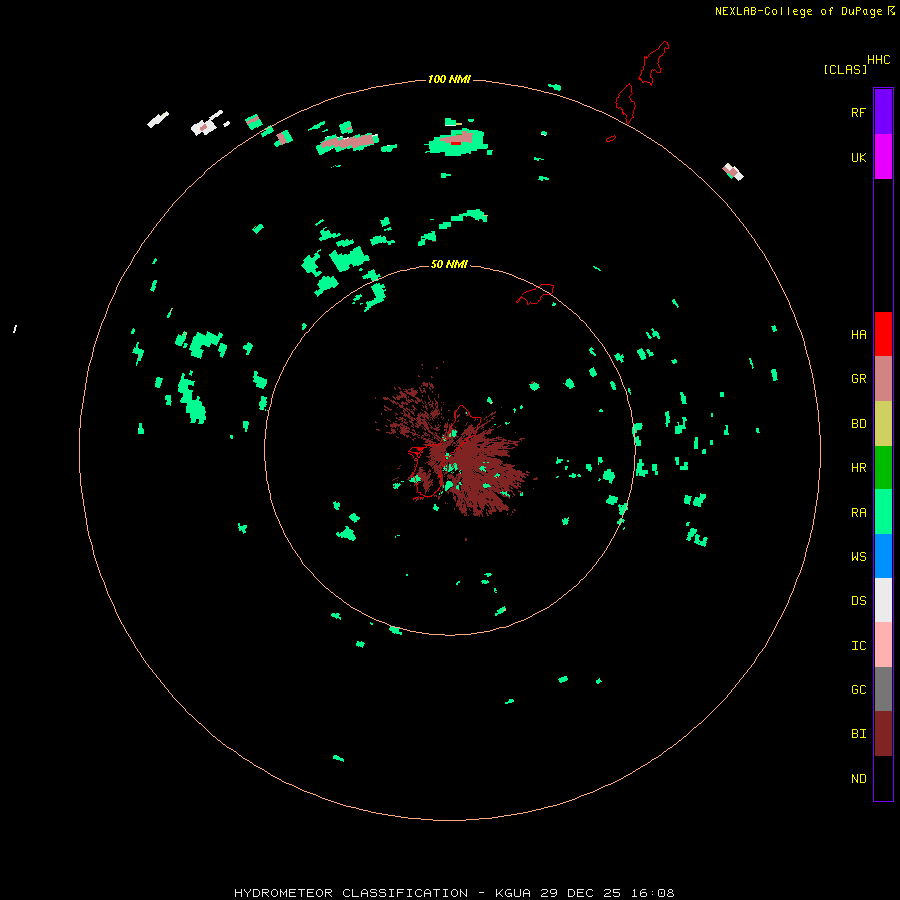900x900 pixels.
Task: Click the [CLAS] units label
Action: [845, 69]
